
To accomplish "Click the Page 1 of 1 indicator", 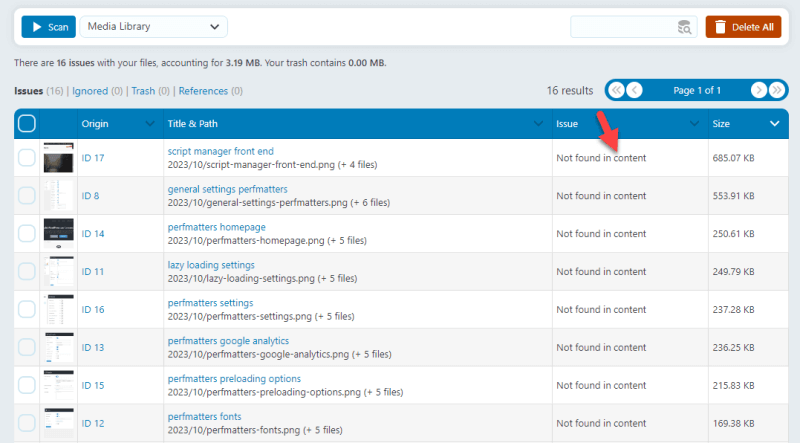I will pyautogui.click(x=696, y=90).
